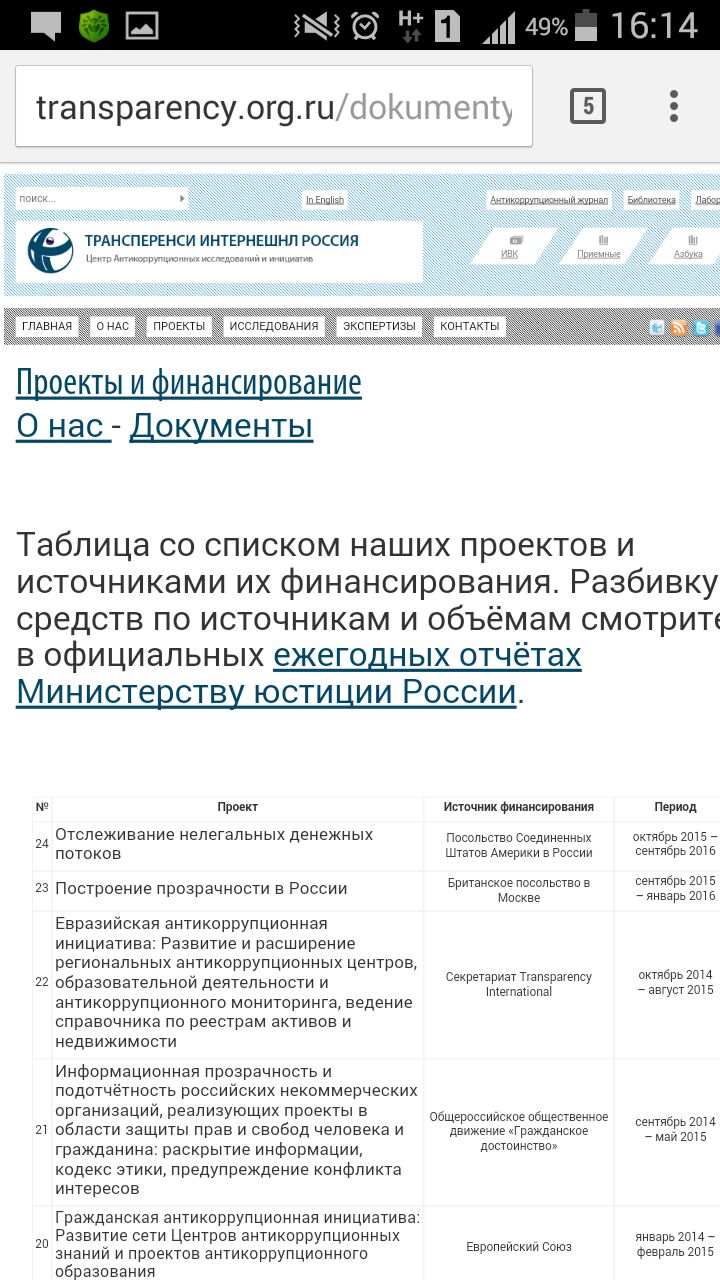Viewport: 720px width, 1280px height.
Task: Open the browser three-dot overflow menu
Action: [674, 105]
